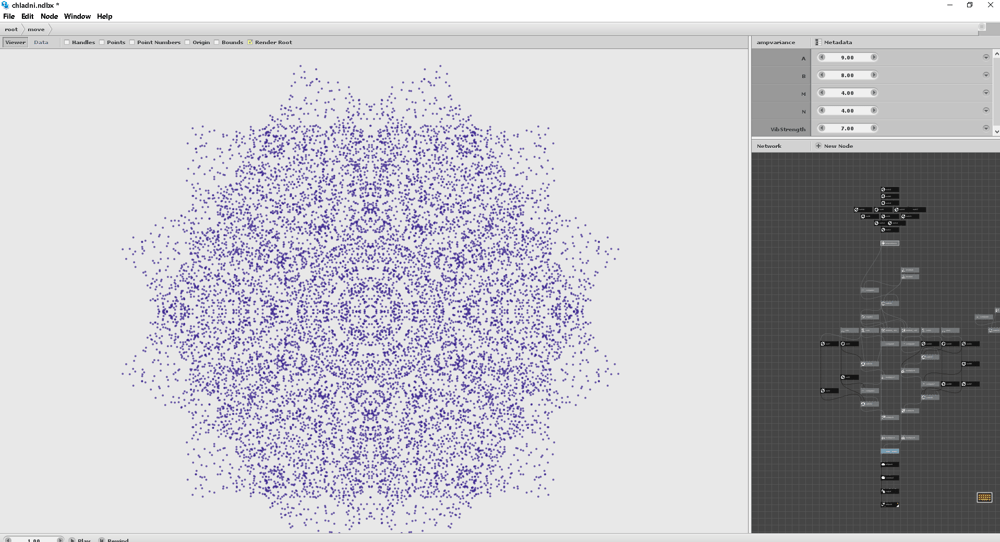Open the options dropdown for parameter A
The height and width of the screenshot is (542, 1000).
tap(986, 57)
